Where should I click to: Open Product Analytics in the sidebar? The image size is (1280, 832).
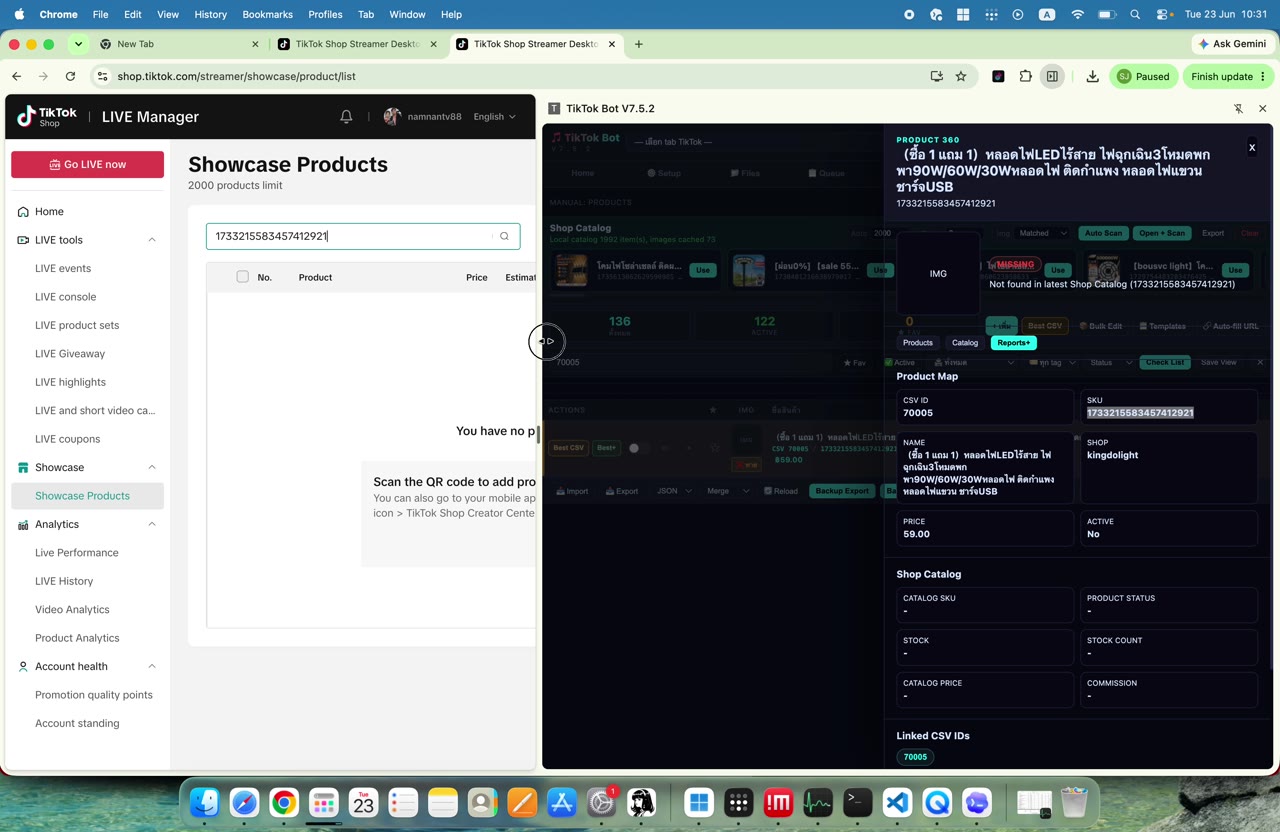[x=77, y=638]
